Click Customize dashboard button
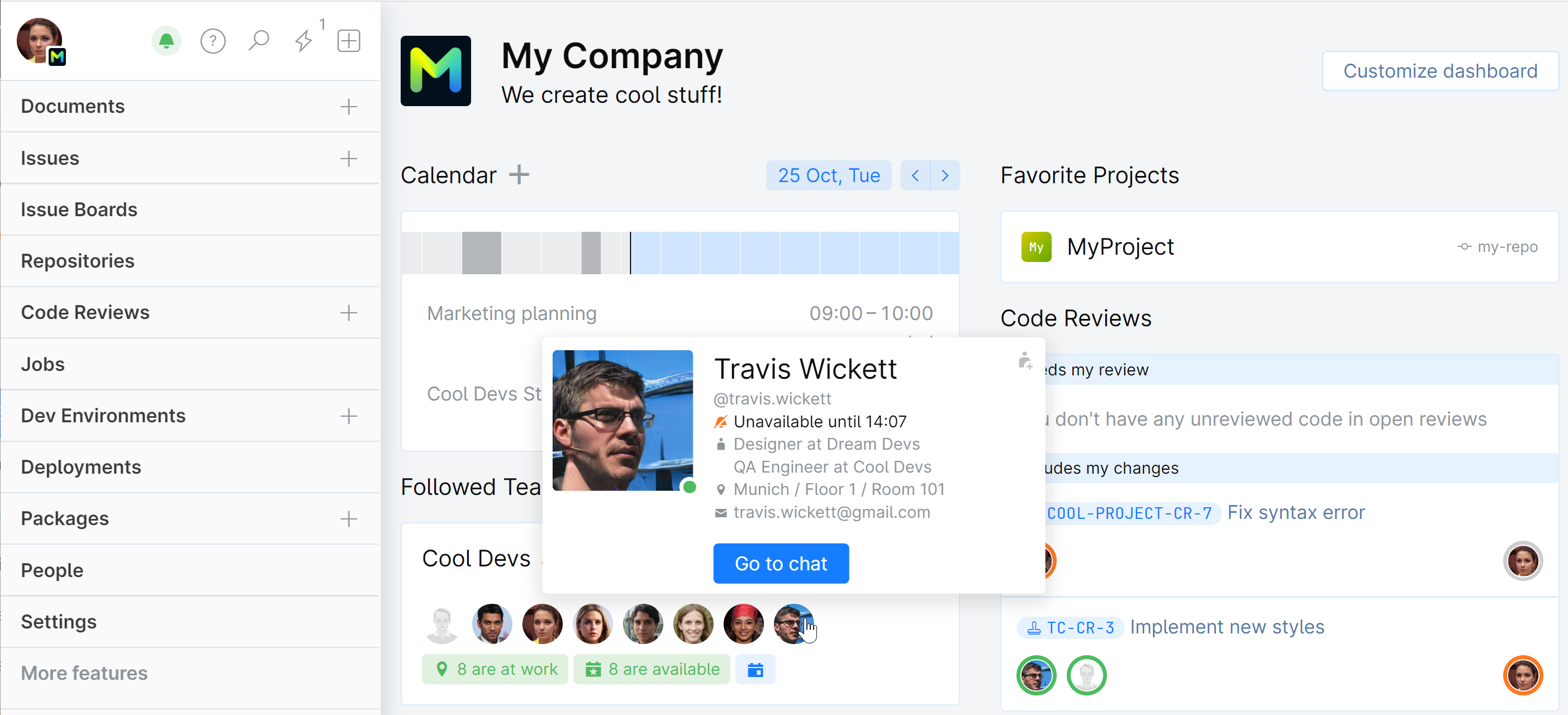1568x715 pixels. point(1439,71)
